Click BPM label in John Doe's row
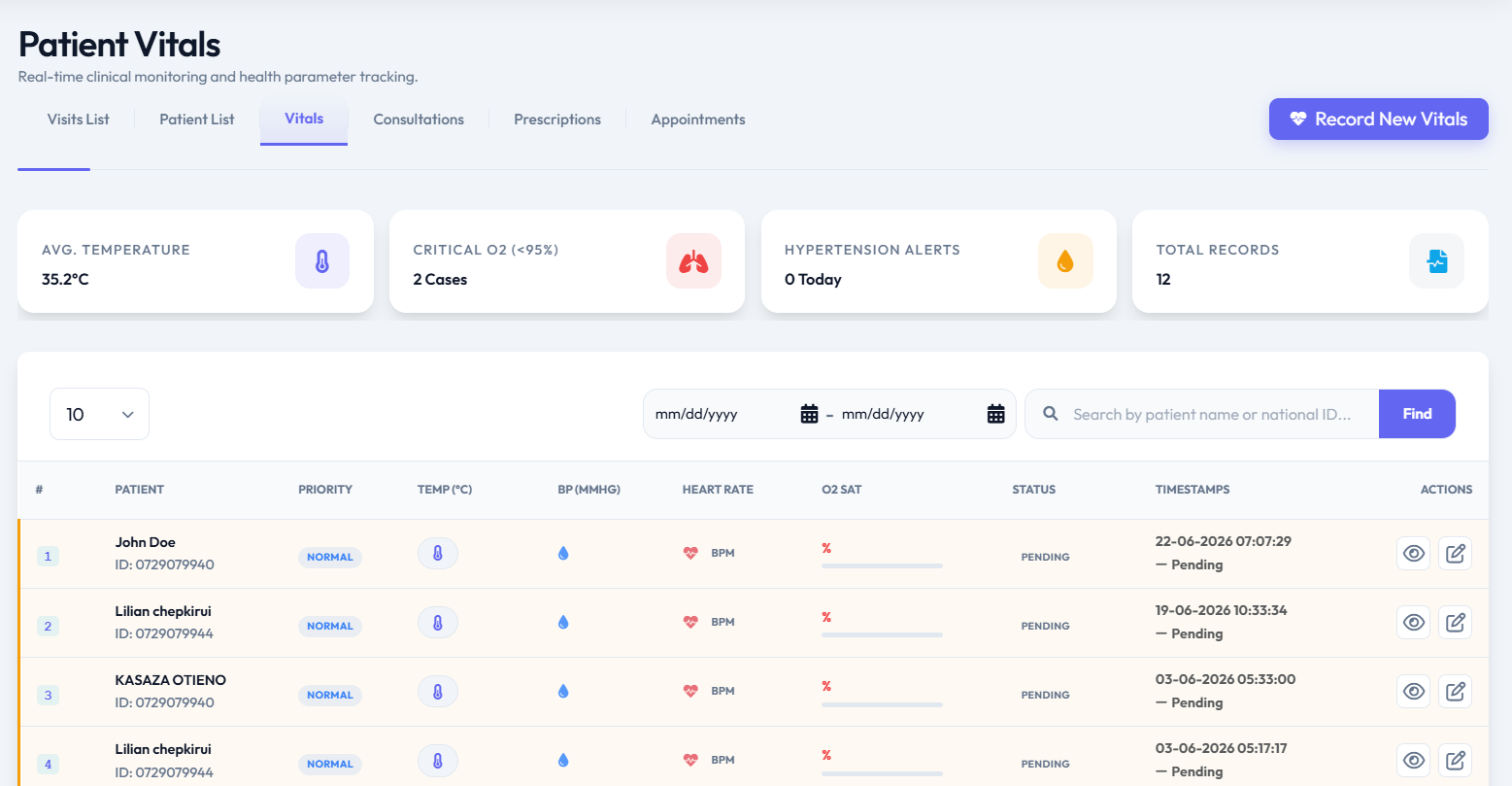This screenshot has width=1512, height=786. [x=723, y=553]
